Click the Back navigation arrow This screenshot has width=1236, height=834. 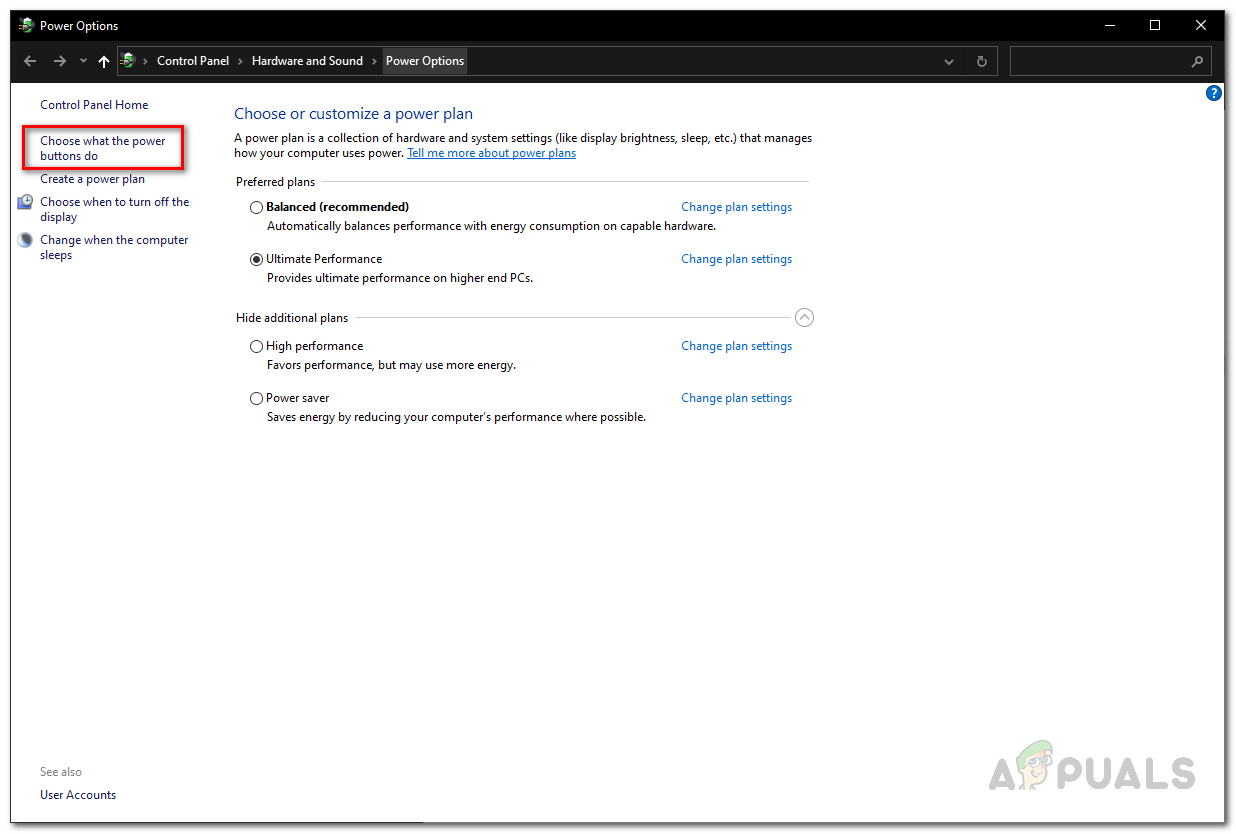point(30,61)
